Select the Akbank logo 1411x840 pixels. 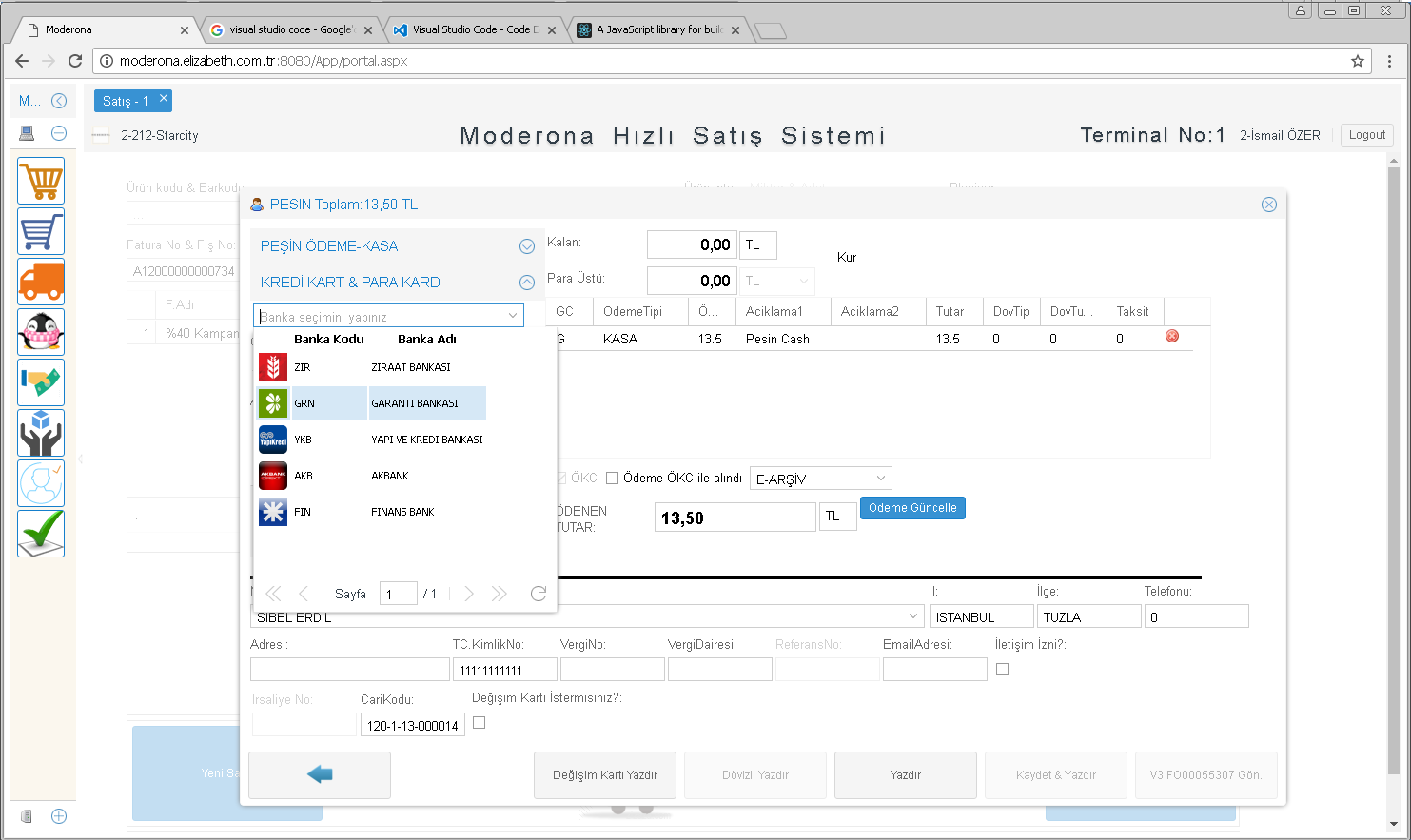[273, 476]
